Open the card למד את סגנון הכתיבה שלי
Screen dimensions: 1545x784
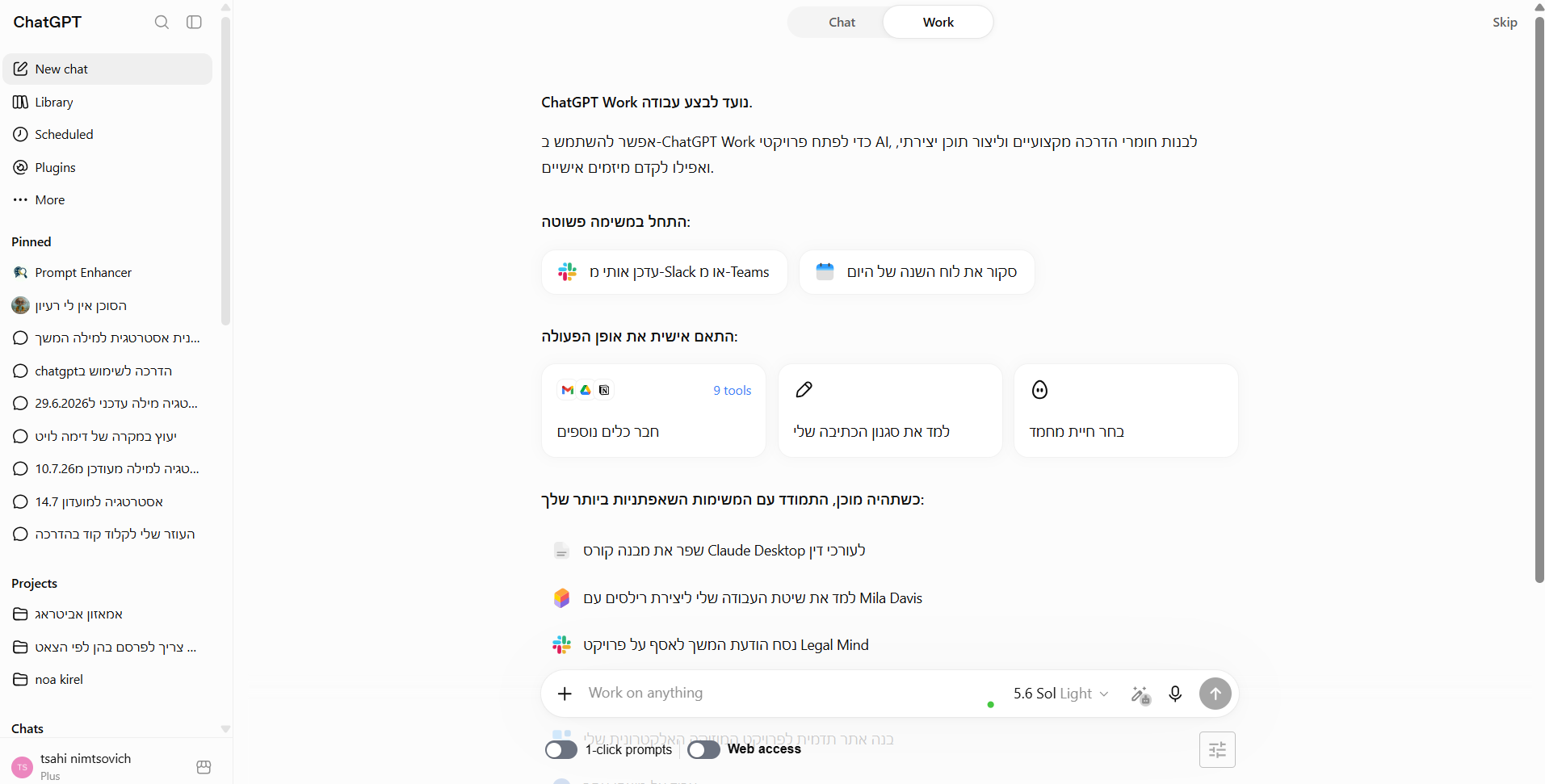890,410
